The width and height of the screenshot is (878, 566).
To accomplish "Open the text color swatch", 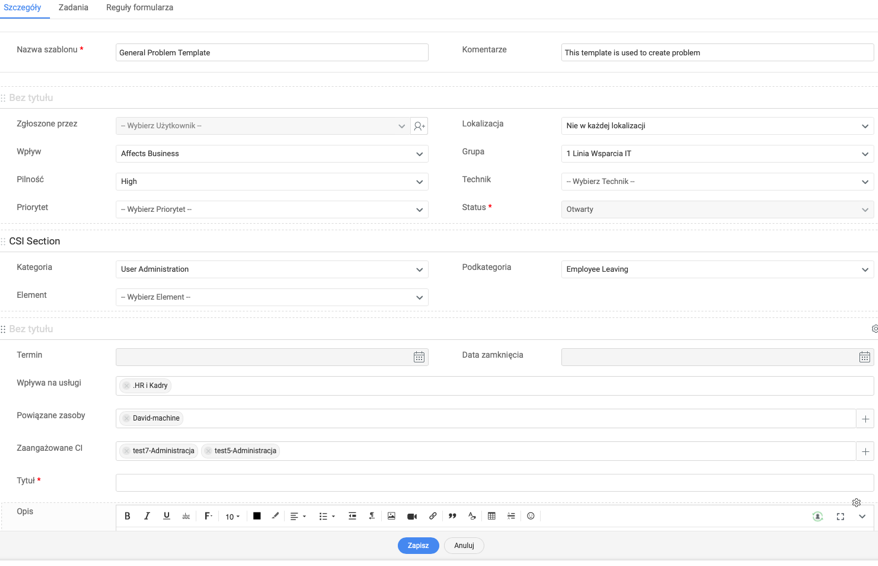I will pos(257,516).
